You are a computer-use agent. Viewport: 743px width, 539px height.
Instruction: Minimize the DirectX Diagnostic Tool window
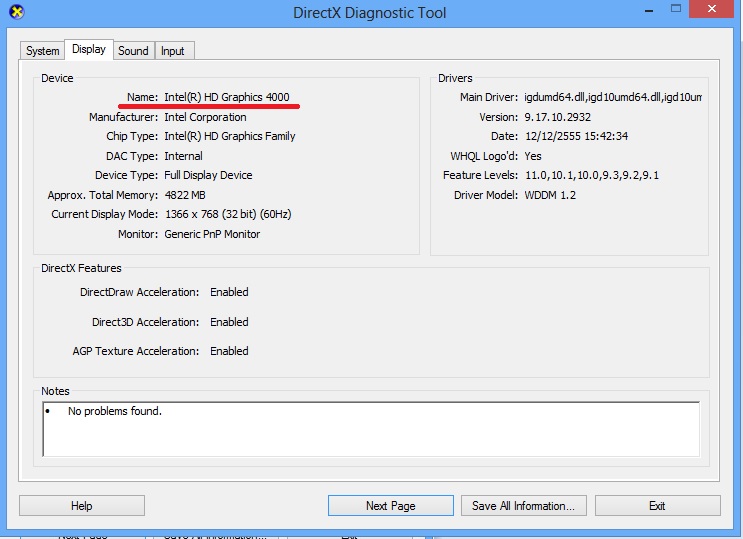[x=649, y=9]
